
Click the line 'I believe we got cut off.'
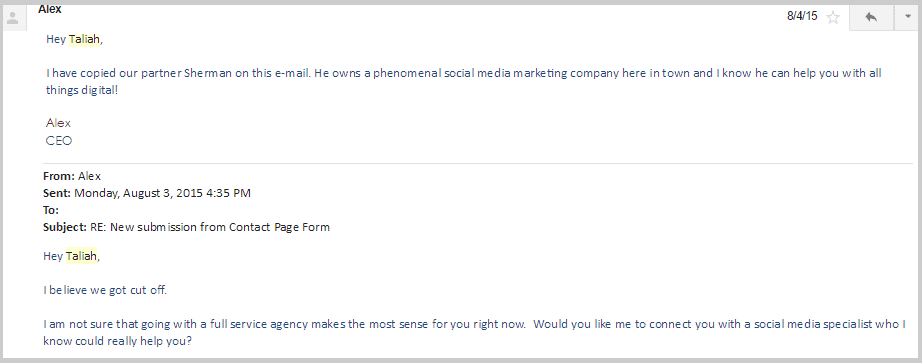click(105, 290)
